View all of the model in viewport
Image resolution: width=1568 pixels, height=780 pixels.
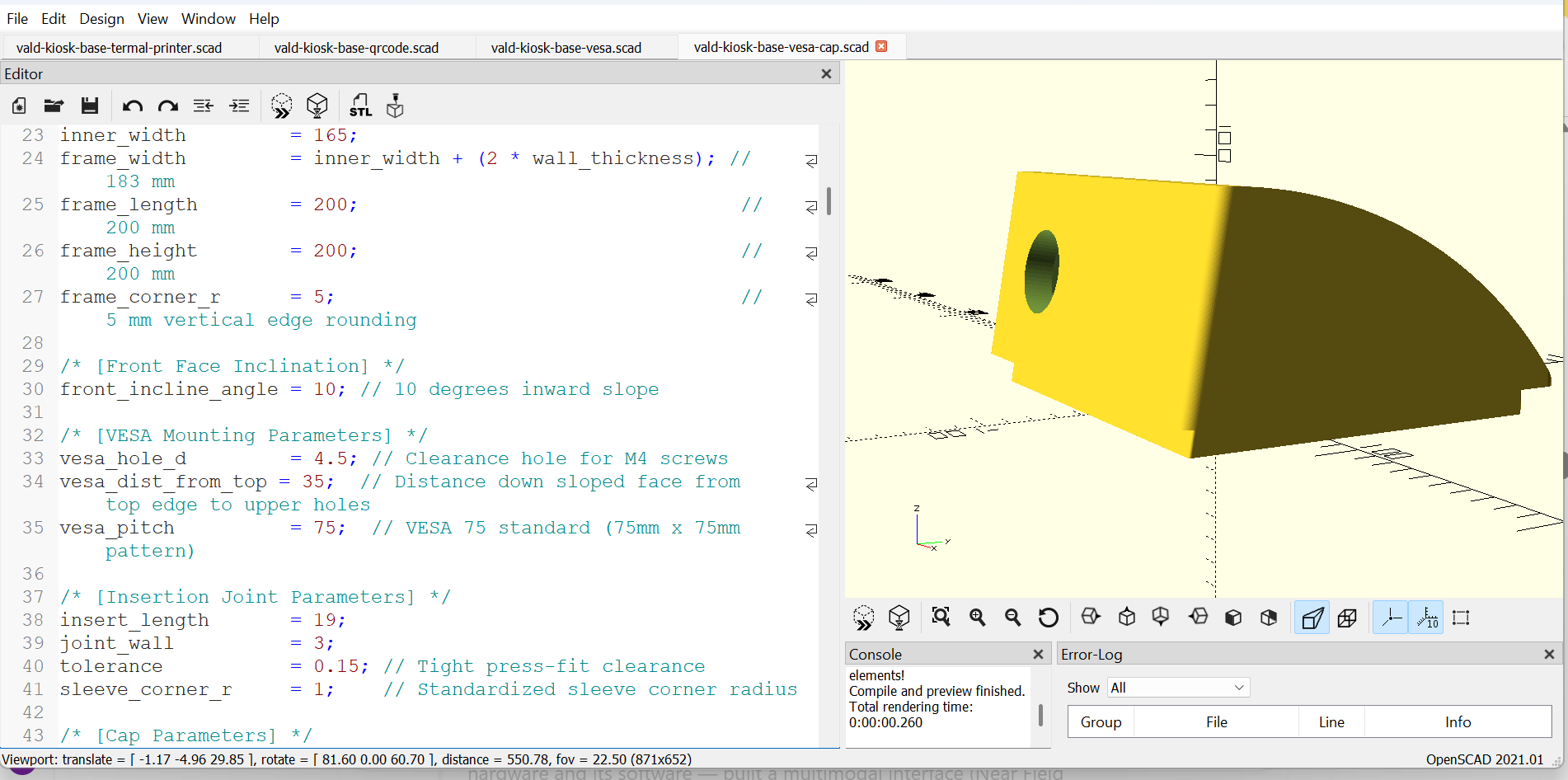pyautogui.click(x=941, y=618)
